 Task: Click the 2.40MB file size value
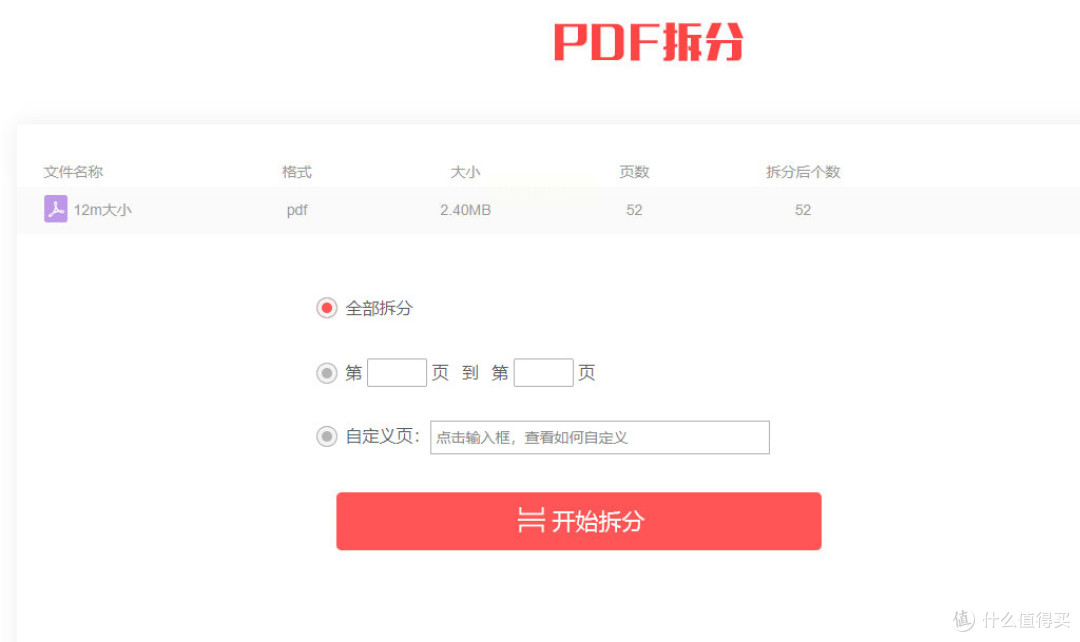click(466, 210)
